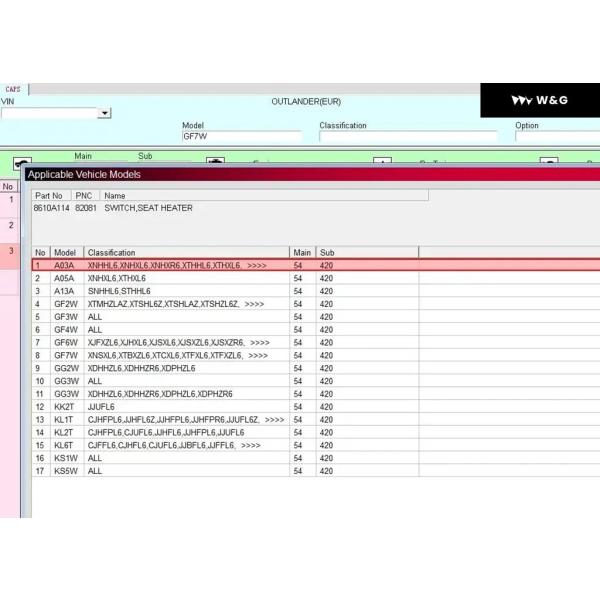600x600 pixels.
Task: Select part number 8610A114
Action: 52,208
